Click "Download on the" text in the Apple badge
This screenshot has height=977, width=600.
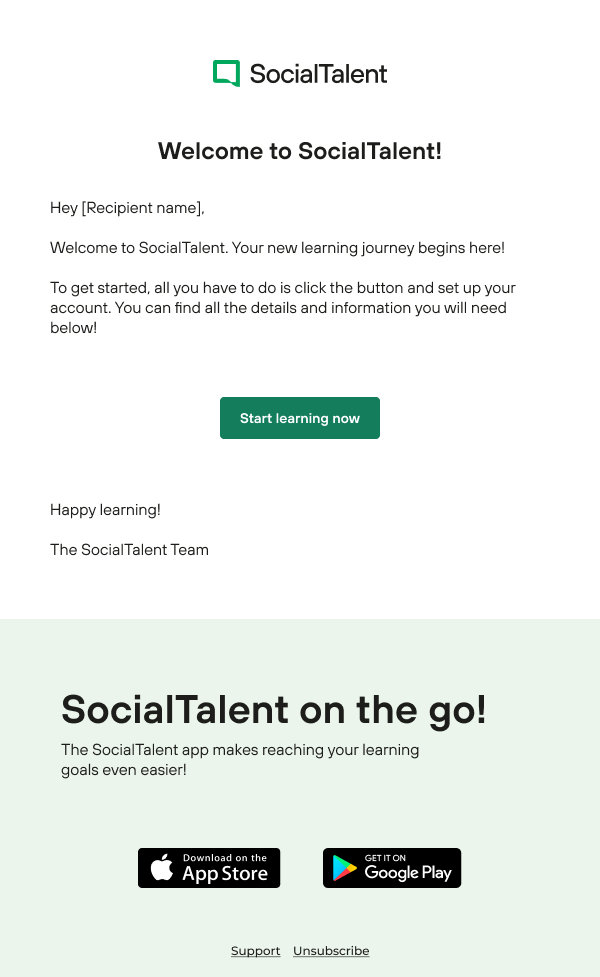click(225, 858)
